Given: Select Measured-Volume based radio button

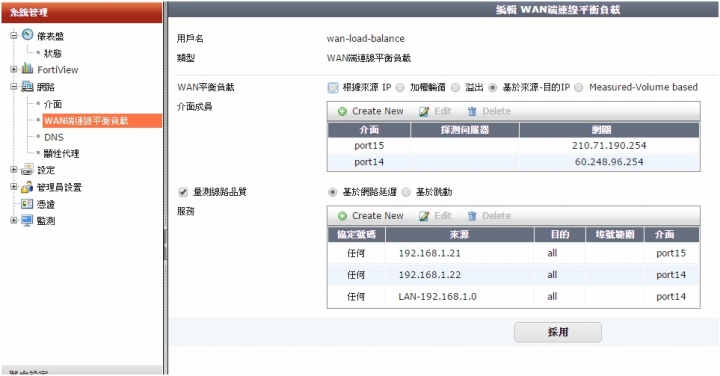Looking at the screenshot, I should pyautogui.click(x=579, y=87).
